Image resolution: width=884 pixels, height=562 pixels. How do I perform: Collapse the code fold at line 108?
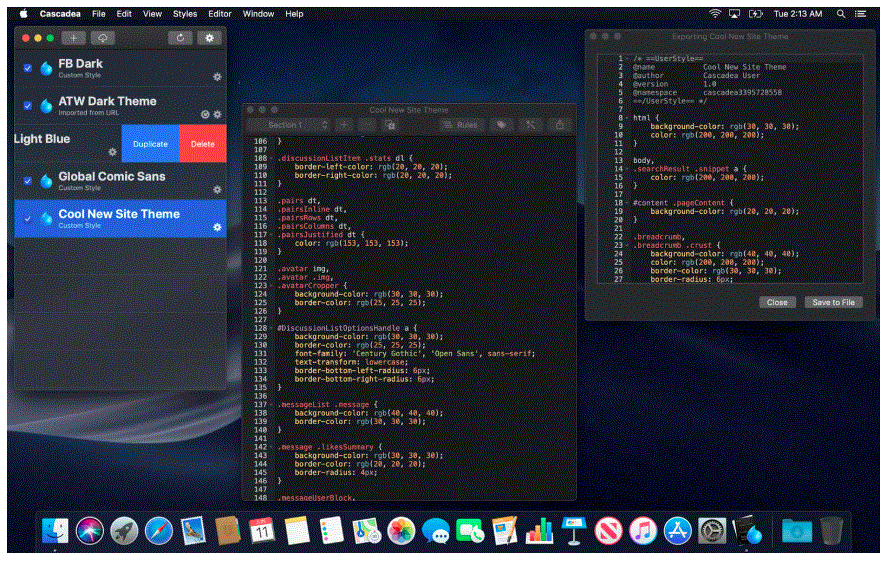(272, 158)
